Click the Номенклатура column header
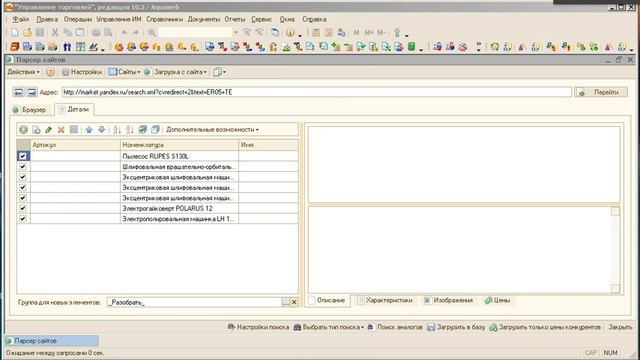This screenshot has height=360, width=640. click(180, 145)
